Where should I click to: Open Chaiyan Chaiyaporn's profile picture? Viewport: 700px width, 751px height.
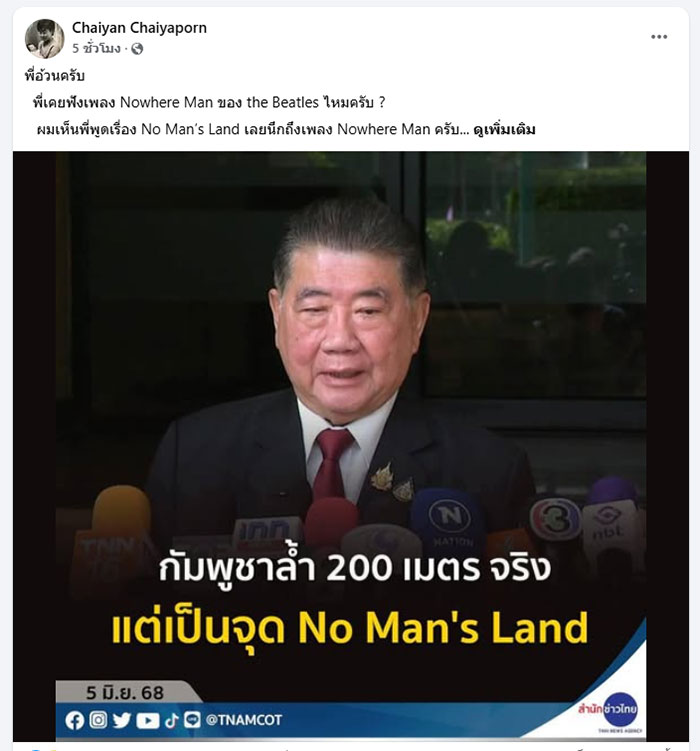pos(44,38)
